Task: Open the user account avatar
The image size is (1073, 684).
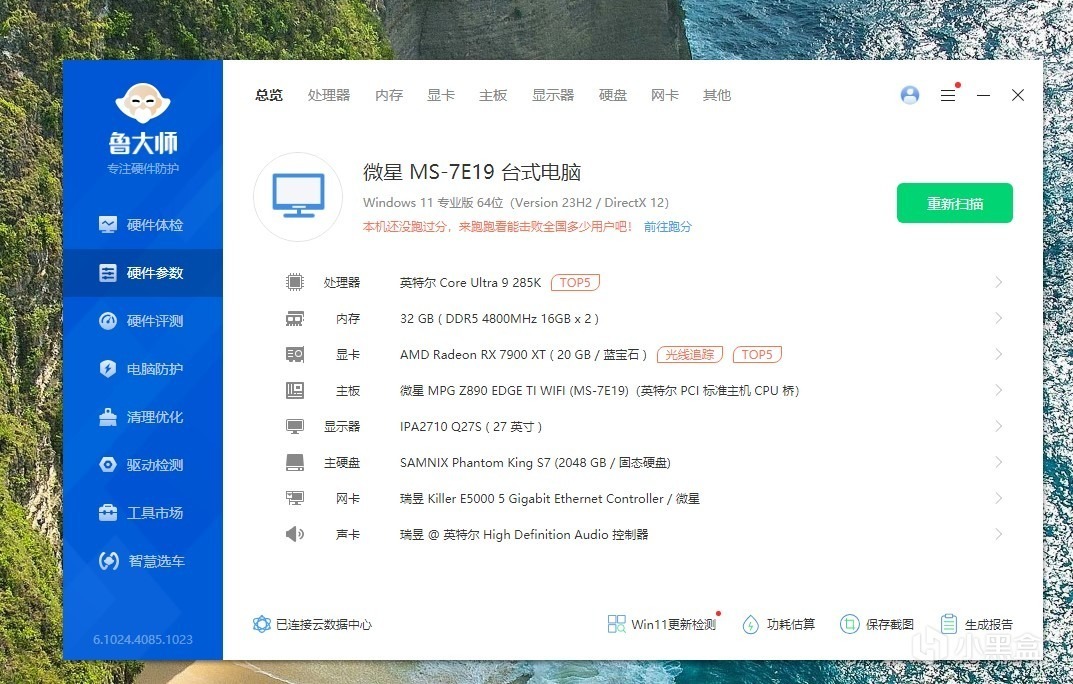Action: point(909,95)
